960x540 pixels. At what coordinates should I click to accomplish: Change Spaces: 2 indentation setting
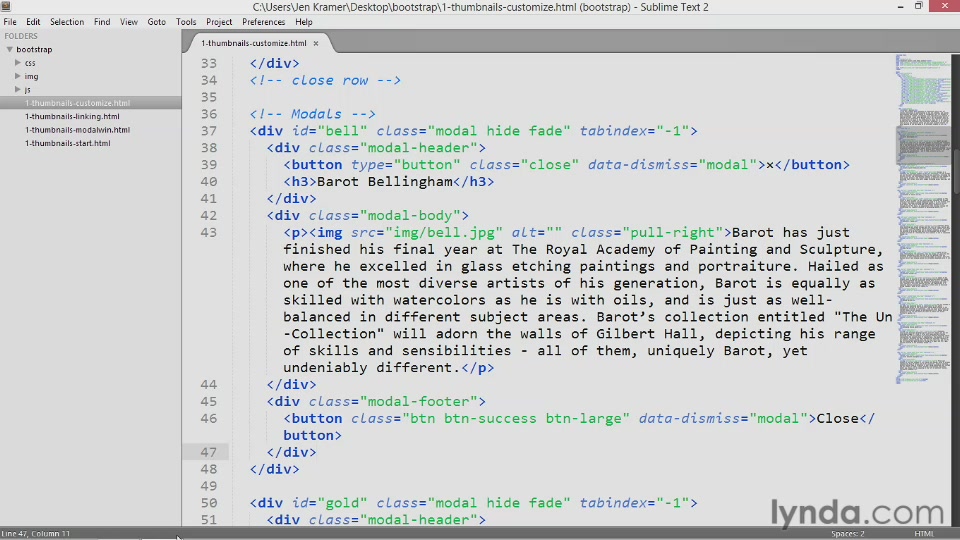[x=847, y=534]
